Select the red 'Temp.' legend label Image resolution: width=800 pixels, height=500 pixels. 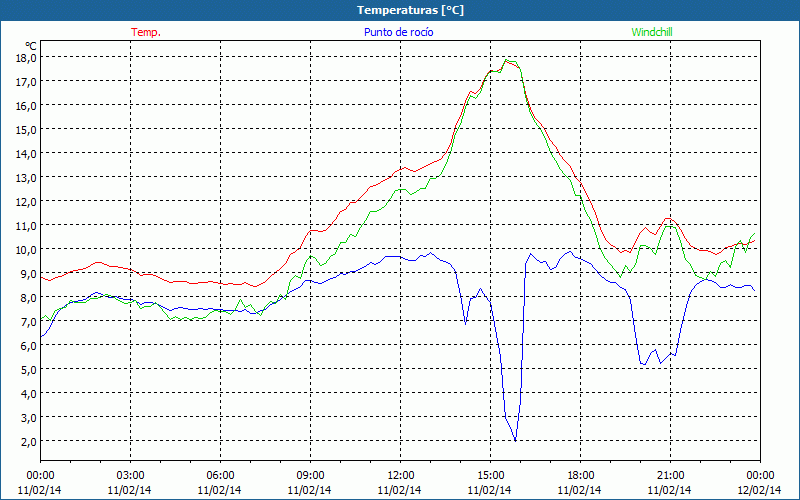click(x=146, y=32)
